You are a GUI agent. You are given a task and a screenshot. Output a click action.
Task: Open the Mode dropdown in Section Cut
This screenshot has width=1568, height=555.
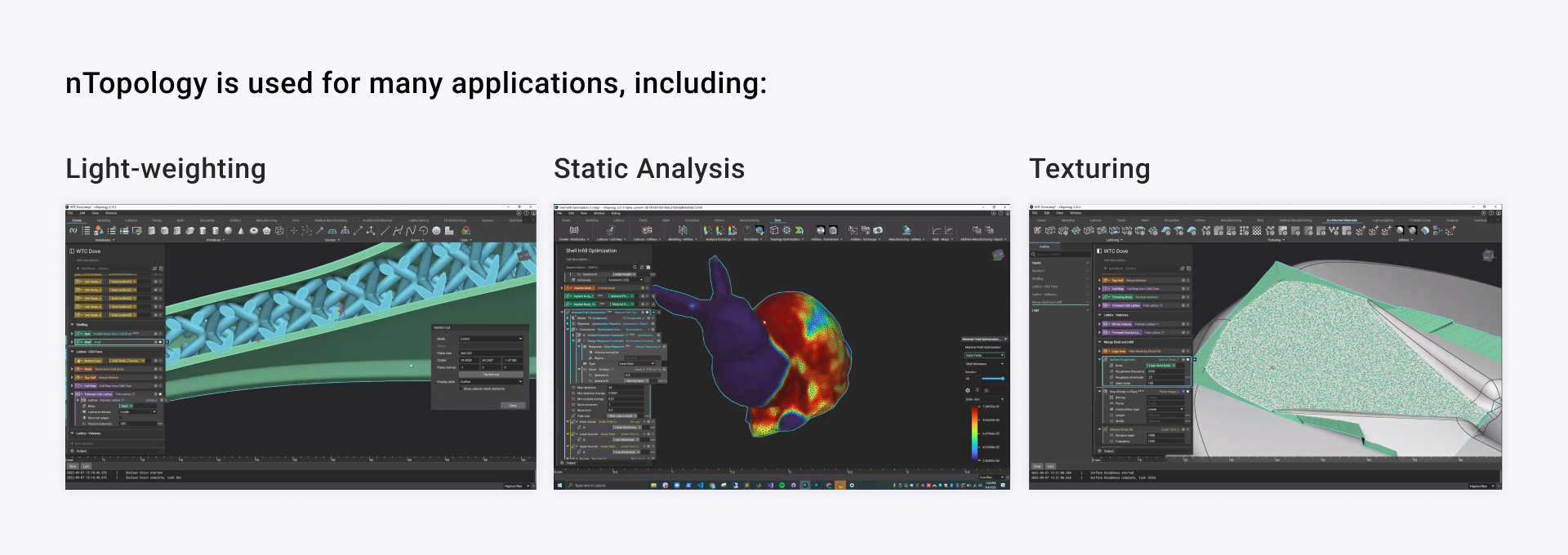click(490, 339)
